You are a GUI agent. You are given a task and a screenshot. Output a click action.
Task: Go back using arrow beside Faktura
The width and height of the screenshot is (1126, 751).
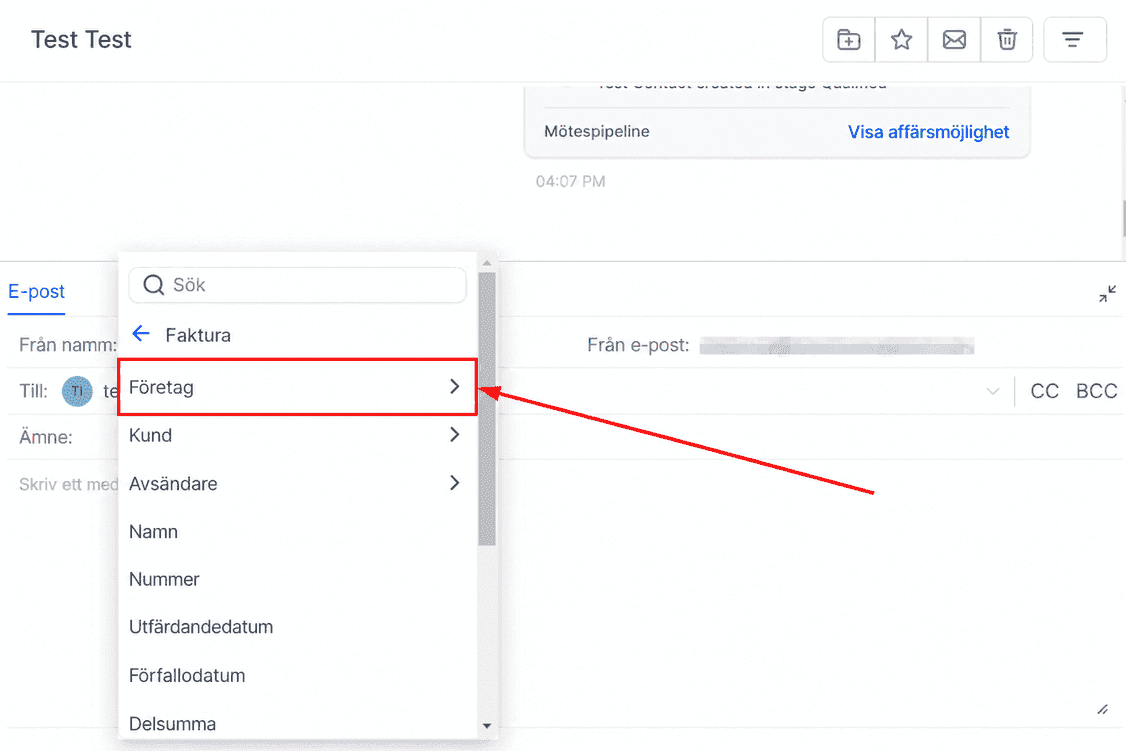coord(141,334)
